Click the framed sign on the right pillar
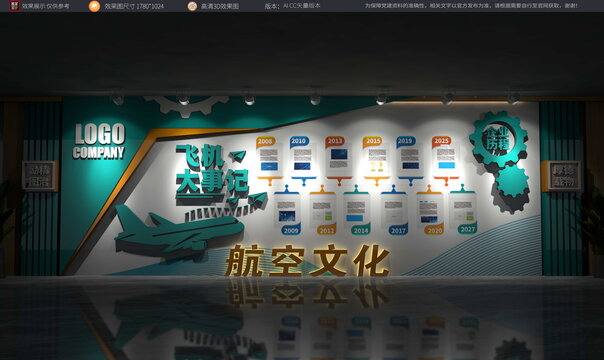Screen dimensions: 604x360 [x=563, y=176]
